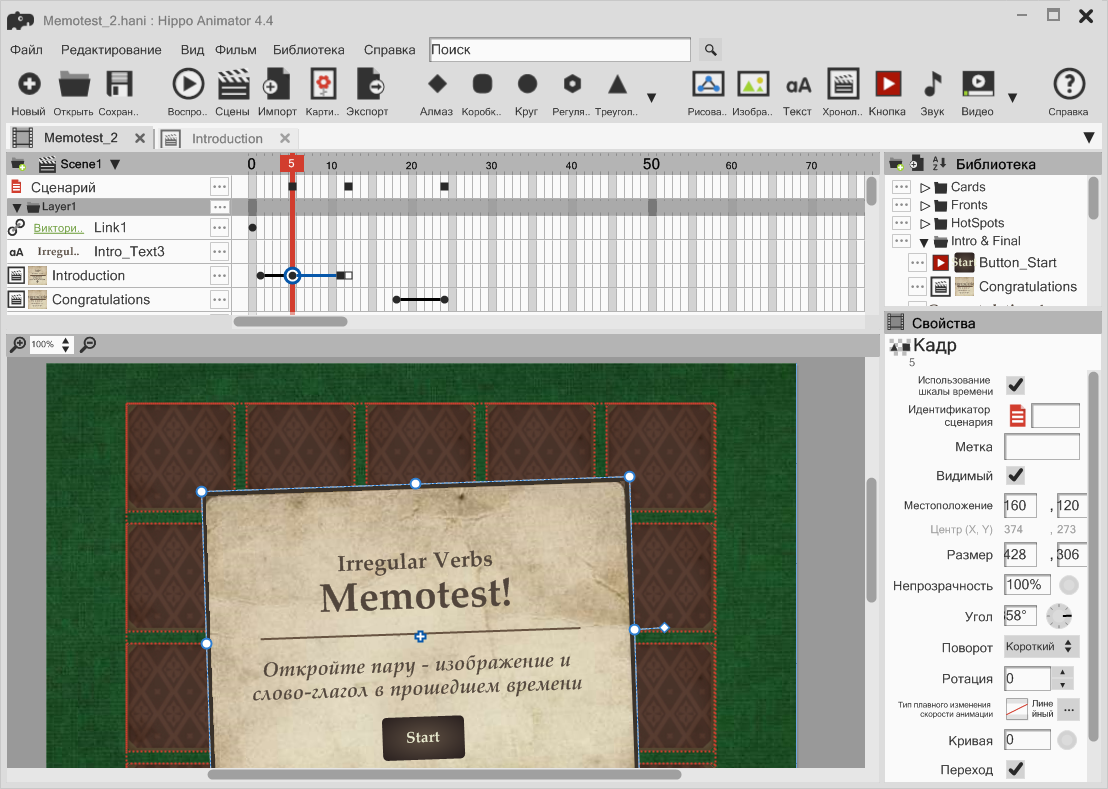Open the Вид menu
Screen dimensions: 1108x789
192,49
